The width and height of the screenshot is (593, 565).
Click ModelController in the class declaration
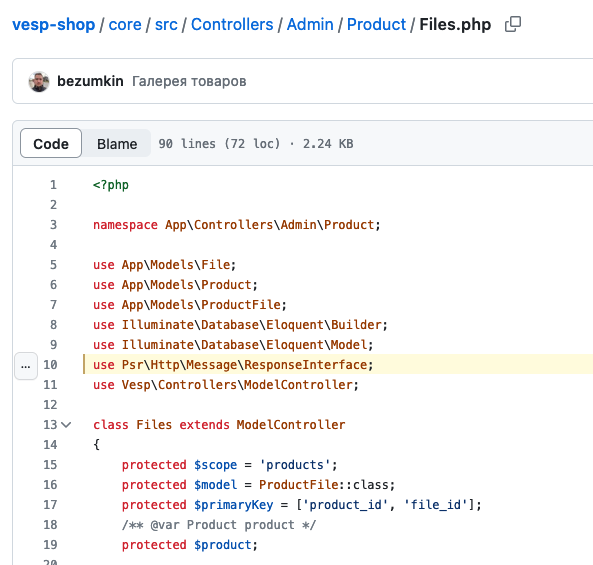click(x=291, y=425)
